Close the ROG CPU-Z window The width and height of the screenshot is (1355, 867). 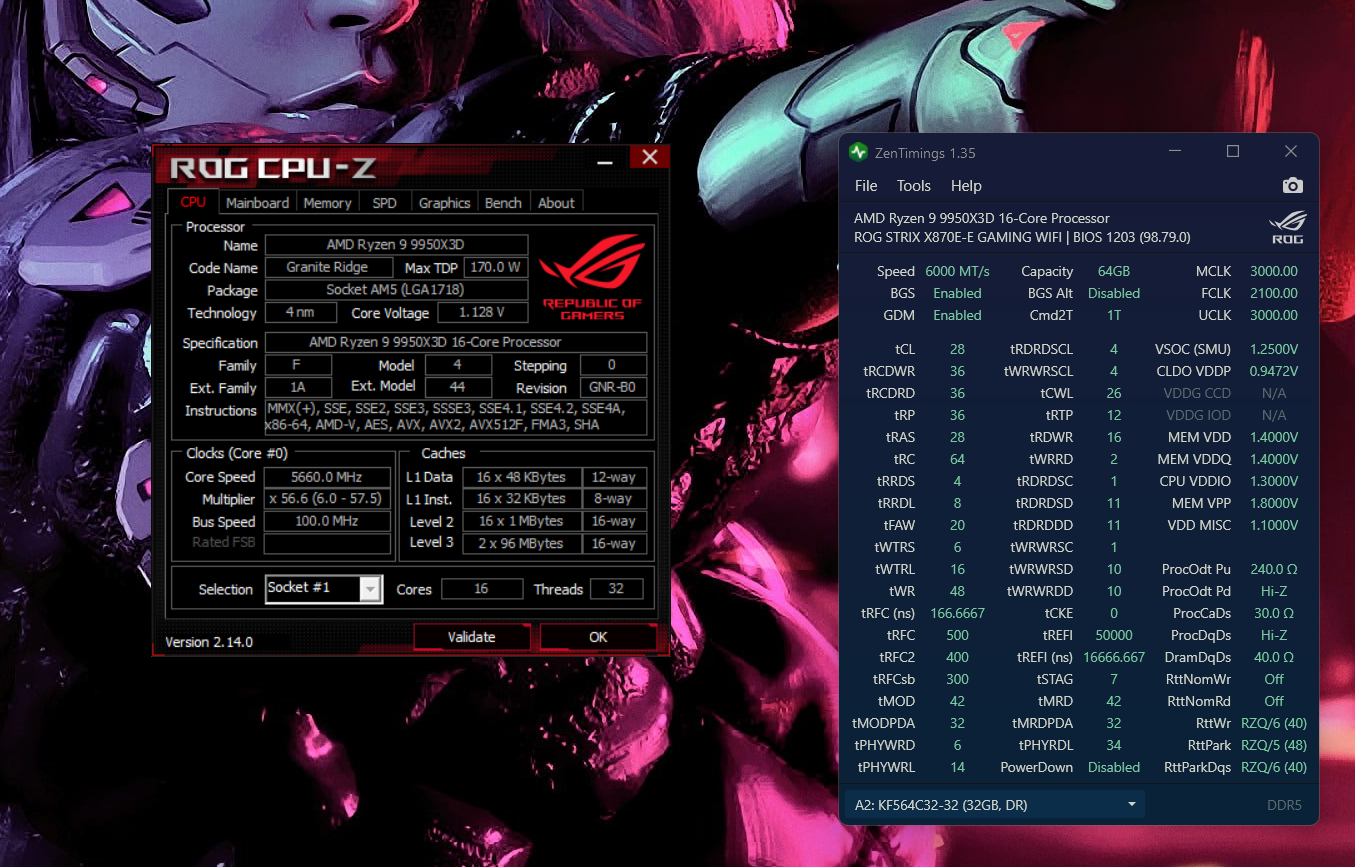(x=650, y=158)
